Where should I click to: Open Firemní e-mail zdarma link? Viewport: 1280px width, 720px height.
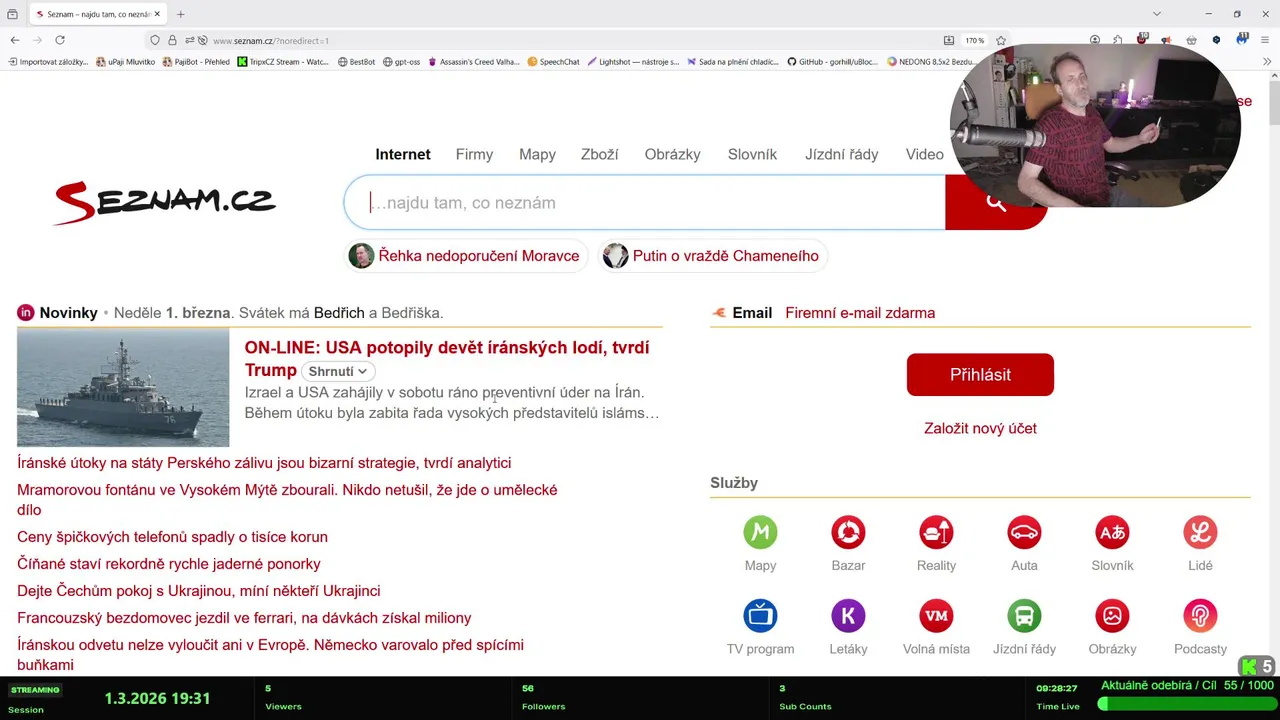pos(860,313)
